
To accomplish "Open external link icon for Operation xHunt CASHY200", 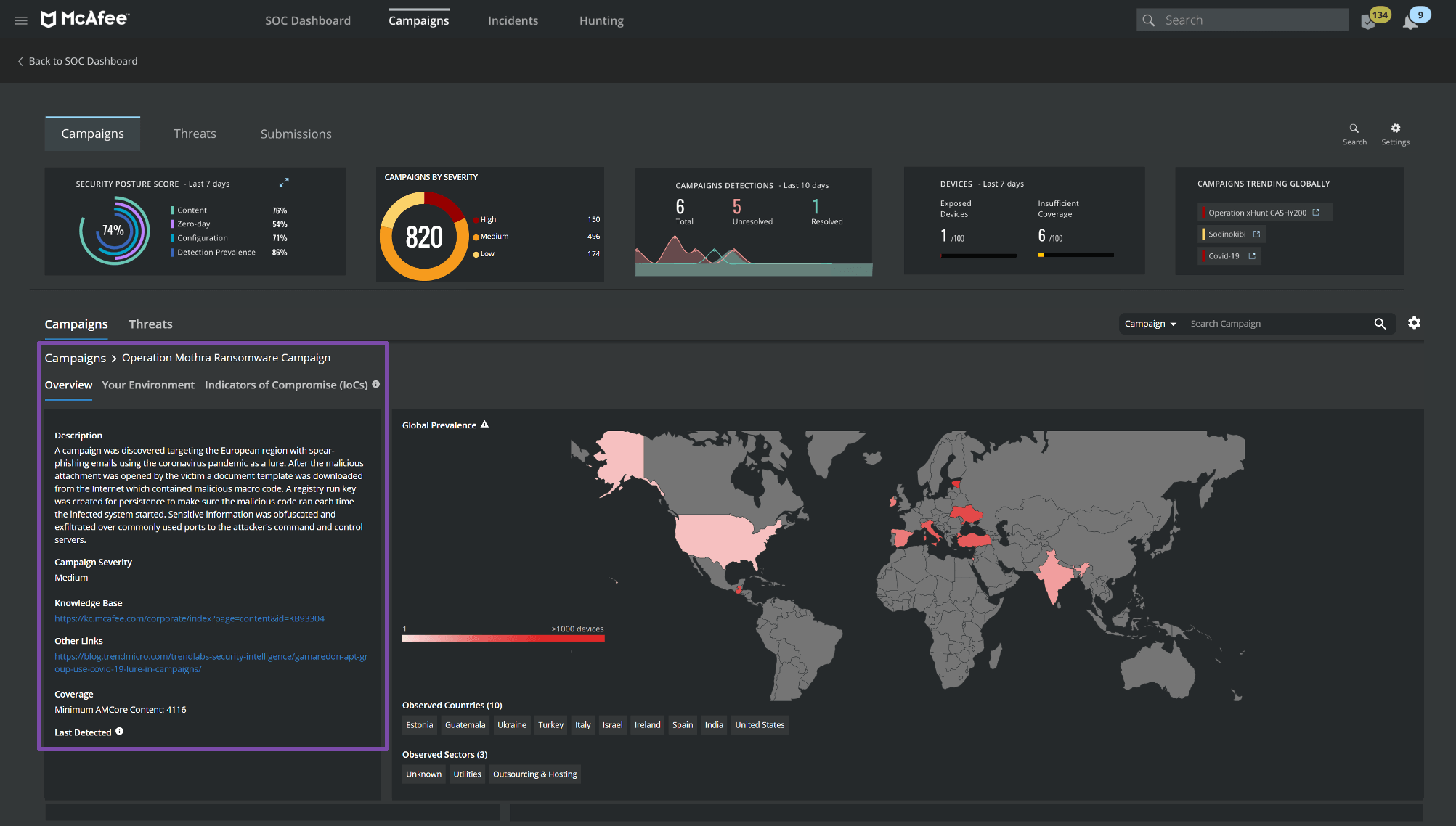I will point(1316,213).
